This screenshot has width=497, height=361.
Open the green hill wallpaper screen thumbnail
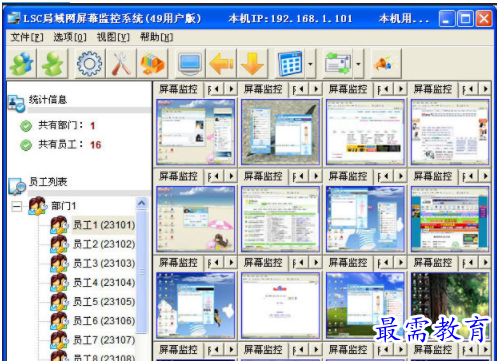(x=365, y=305)
